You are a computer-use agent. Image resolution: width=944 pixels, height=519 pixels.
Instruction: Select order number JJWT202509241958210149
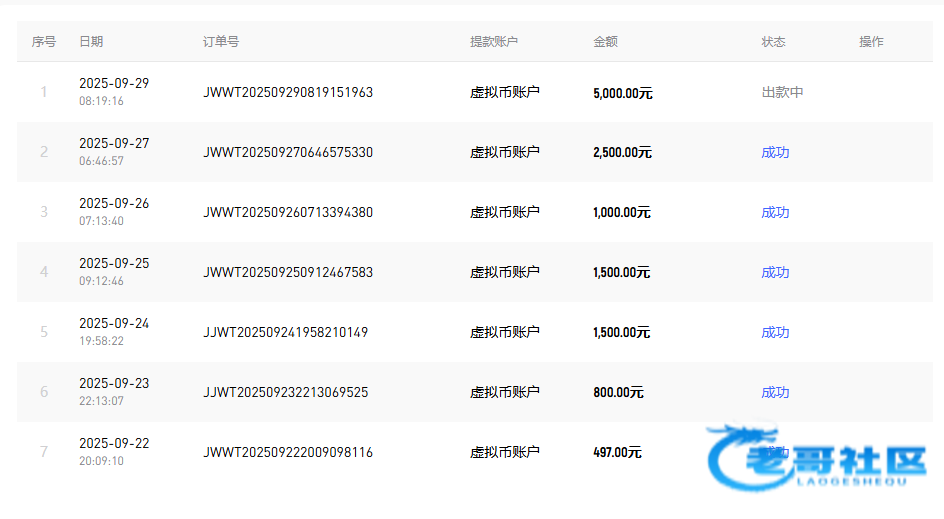(x=285, y=332)
